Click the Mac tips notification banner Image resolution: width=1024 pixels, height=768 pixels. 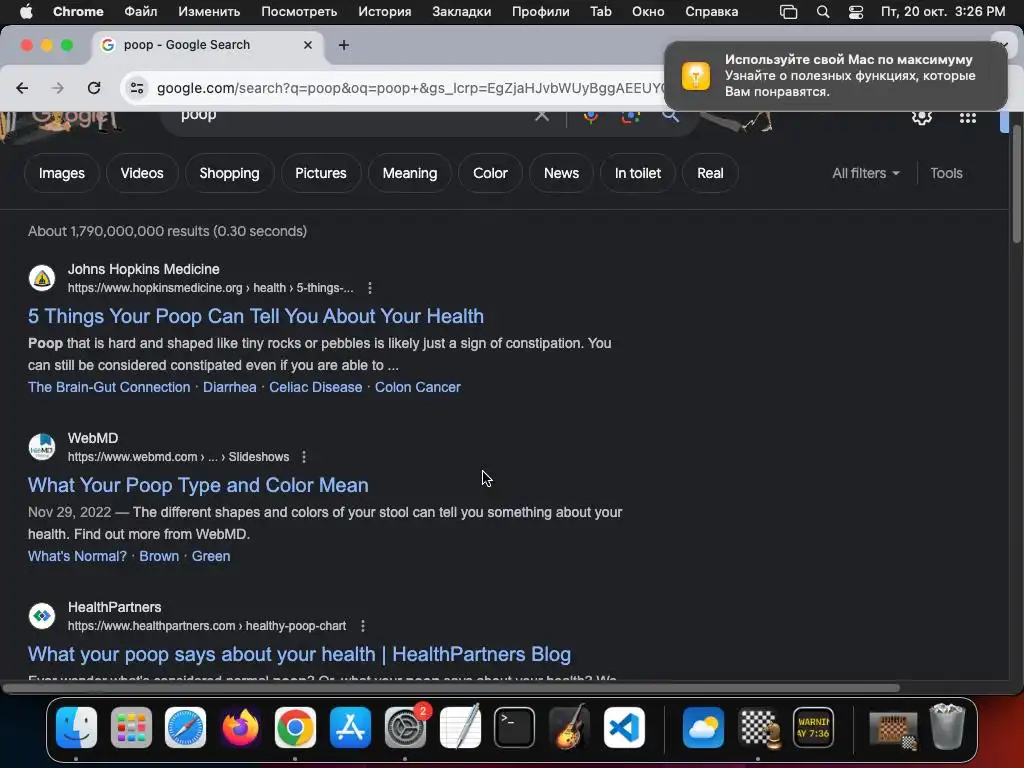(x=836, y=76)
